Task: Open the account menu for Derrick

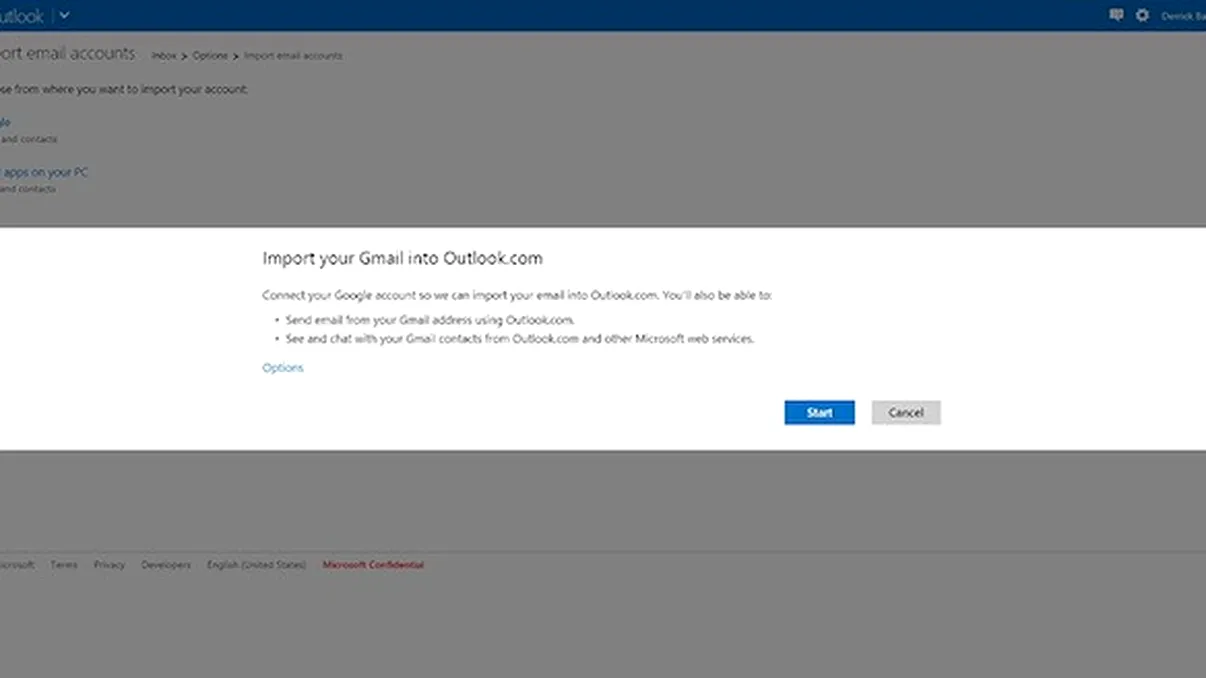Action: [1183, 15]
